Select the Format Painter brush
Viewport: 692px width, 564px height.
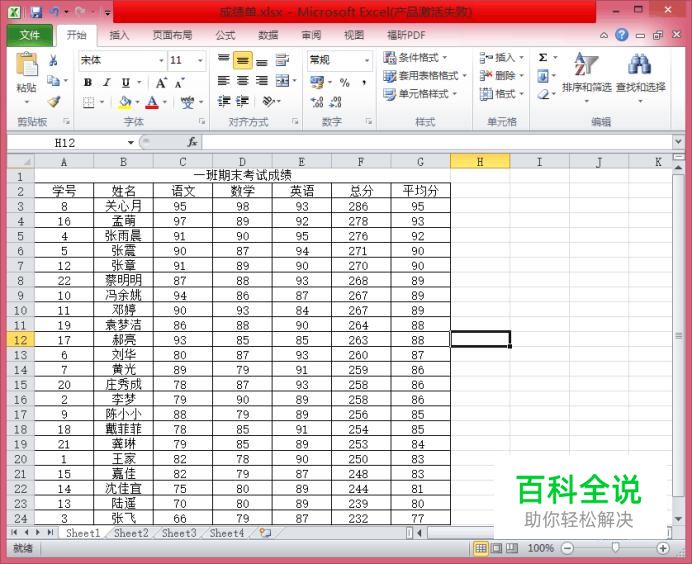[54, 102]
